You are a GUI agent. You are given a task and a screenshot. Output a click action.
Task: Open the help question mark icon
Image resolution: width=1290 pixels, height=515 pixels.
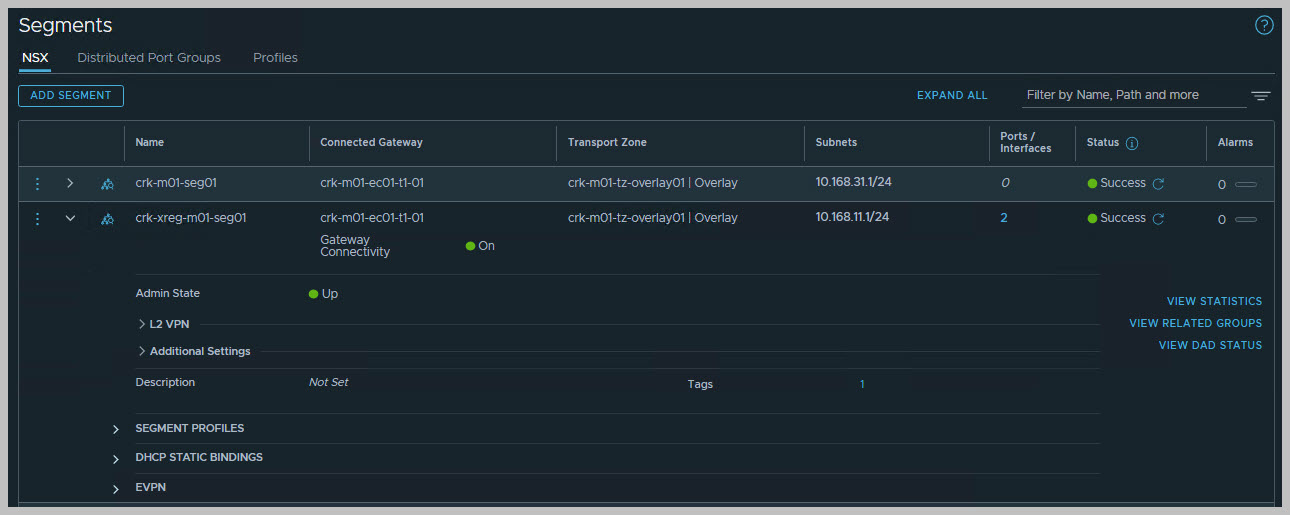[x=1264, y=26]
